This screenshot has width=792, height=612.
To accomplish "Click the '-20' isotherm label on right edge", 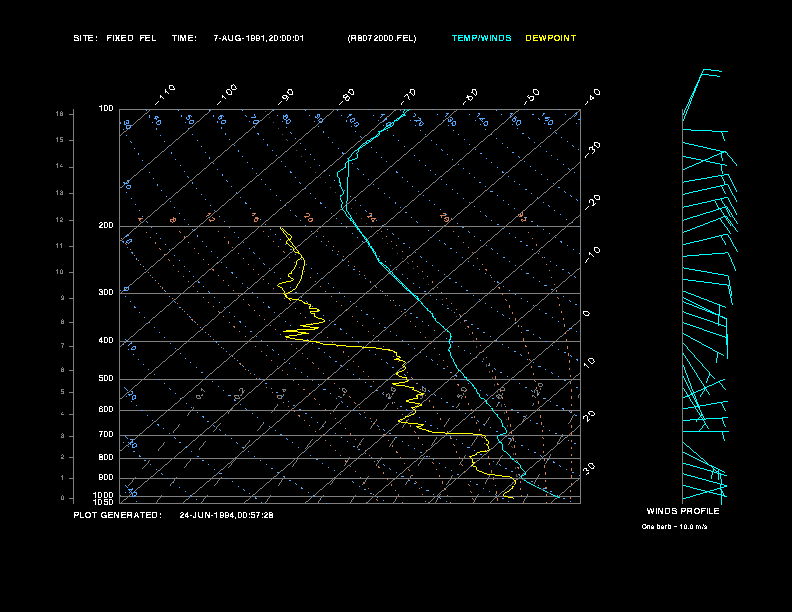I will click(592, 202).
